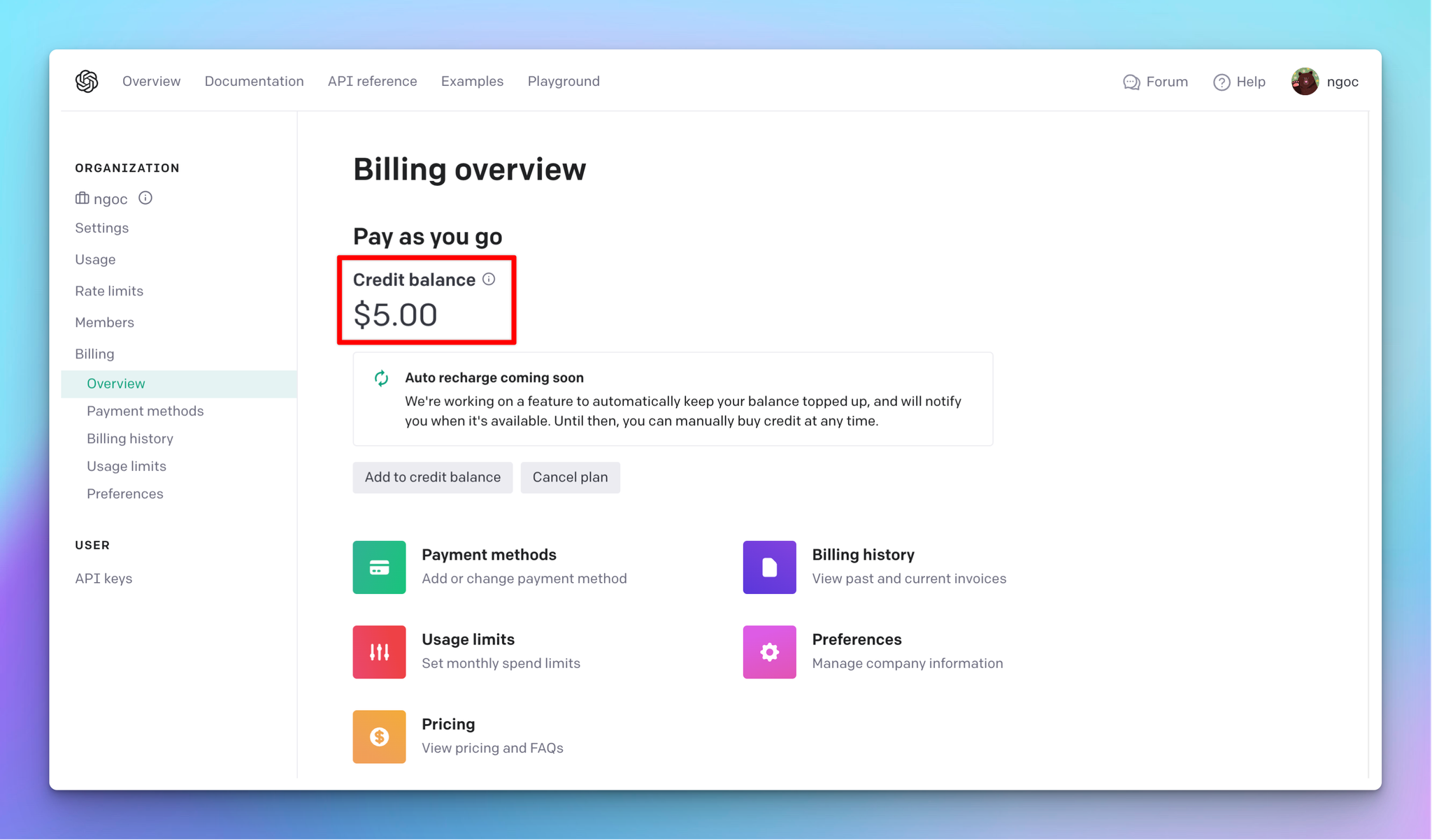Open the purple Billing history document icon
Viewport: 1432px width, 840px height.
pyautogui.click(x=769, y=567)
